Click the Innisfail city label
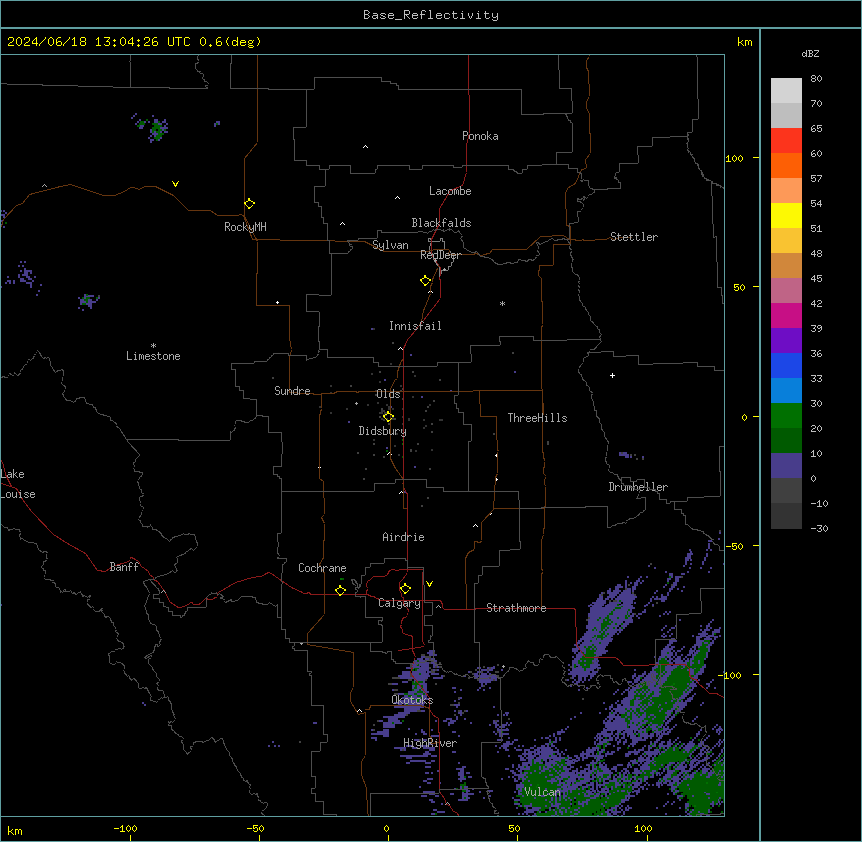 (x=415, y=326)
